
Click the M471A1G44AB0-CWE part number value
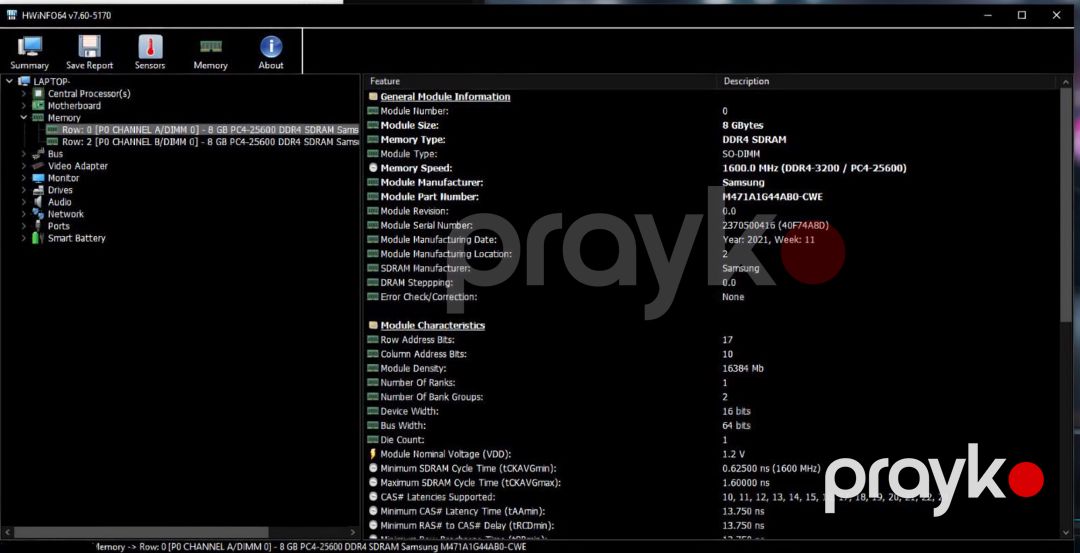click(772, 197)
